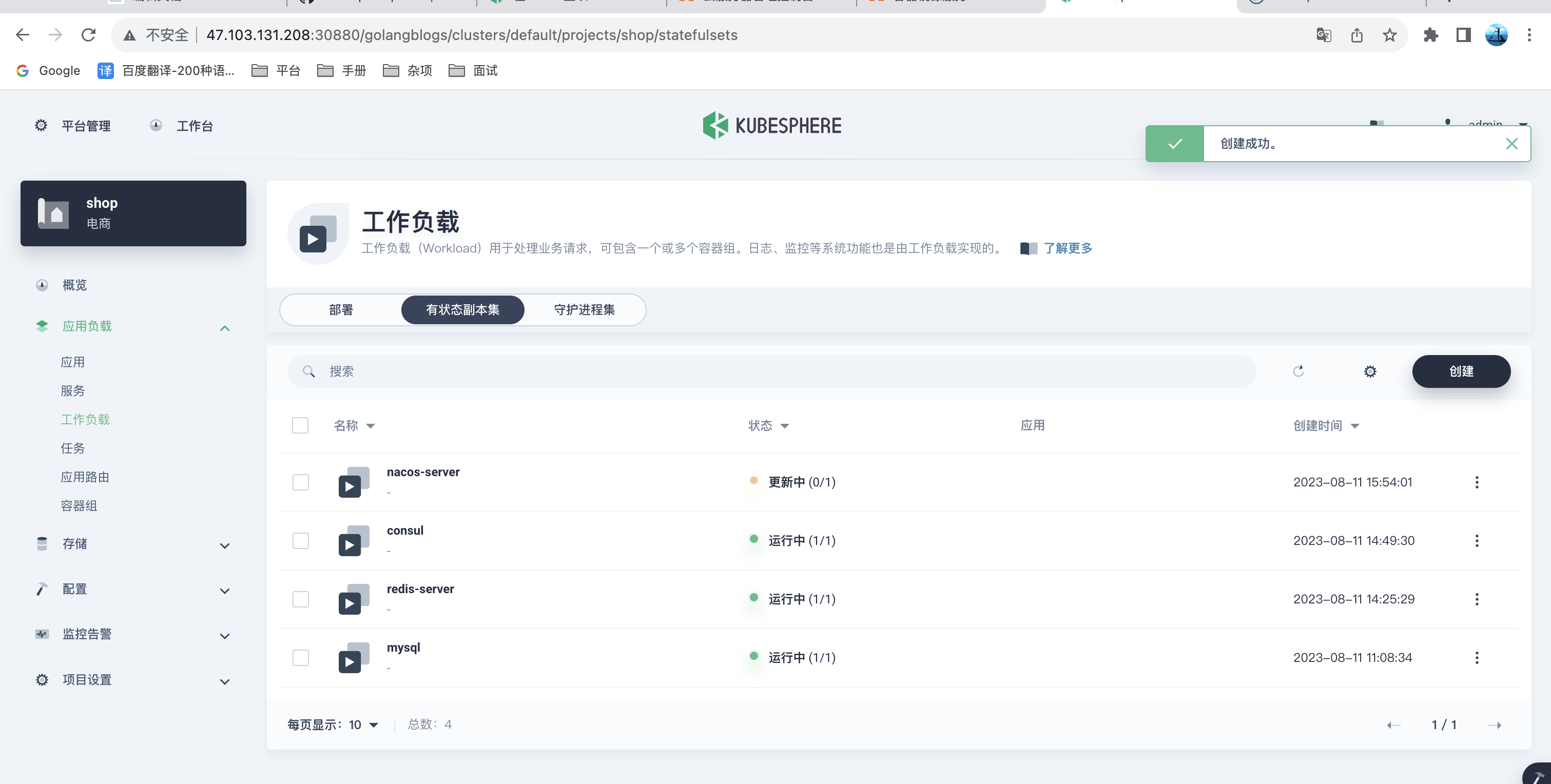Open the 了解更多 link
This screenshot has height=784, width=1551.
click(1068, 248)
